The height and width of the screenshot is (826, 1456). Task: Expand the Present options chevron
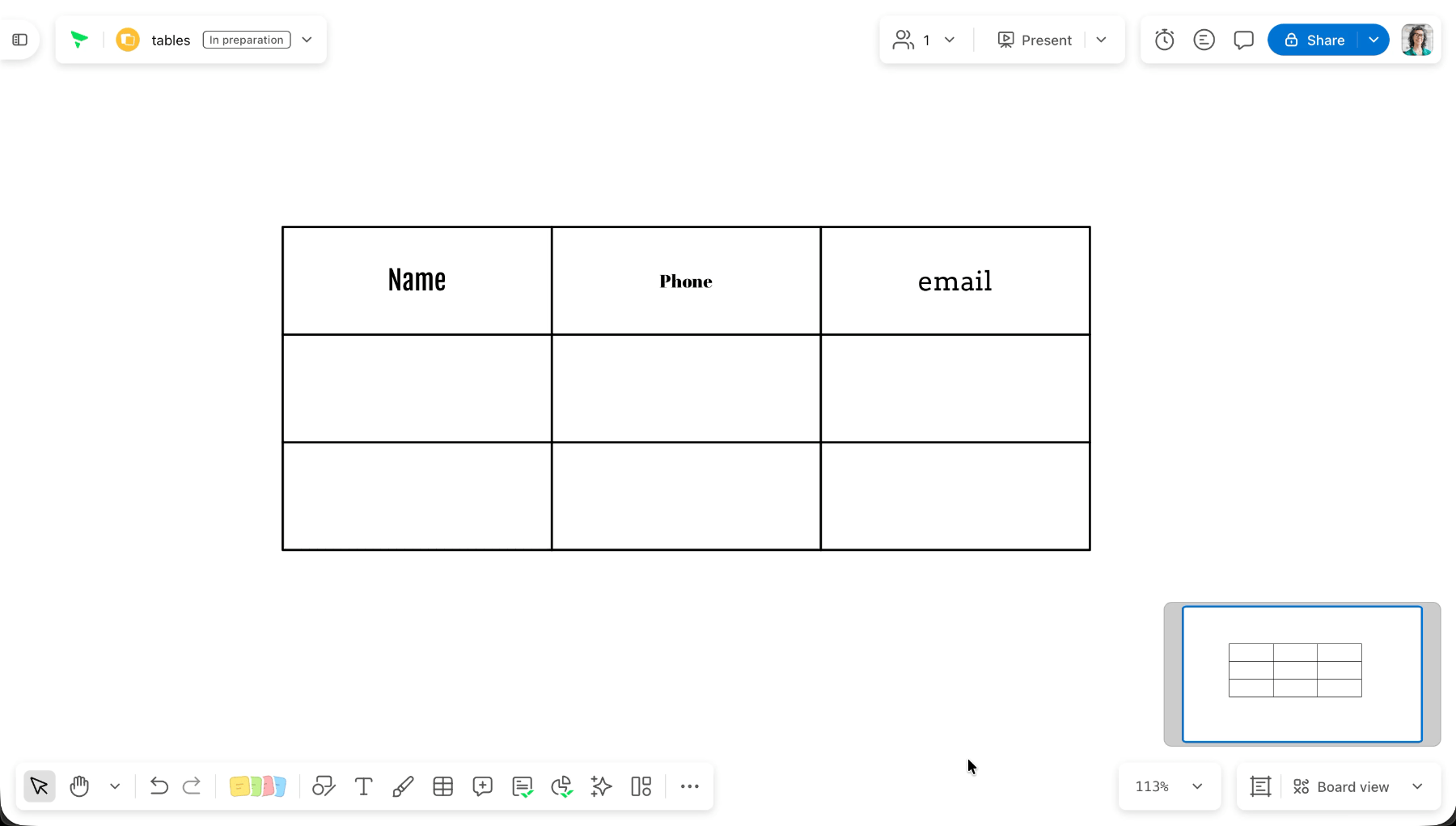[1101, 40]
